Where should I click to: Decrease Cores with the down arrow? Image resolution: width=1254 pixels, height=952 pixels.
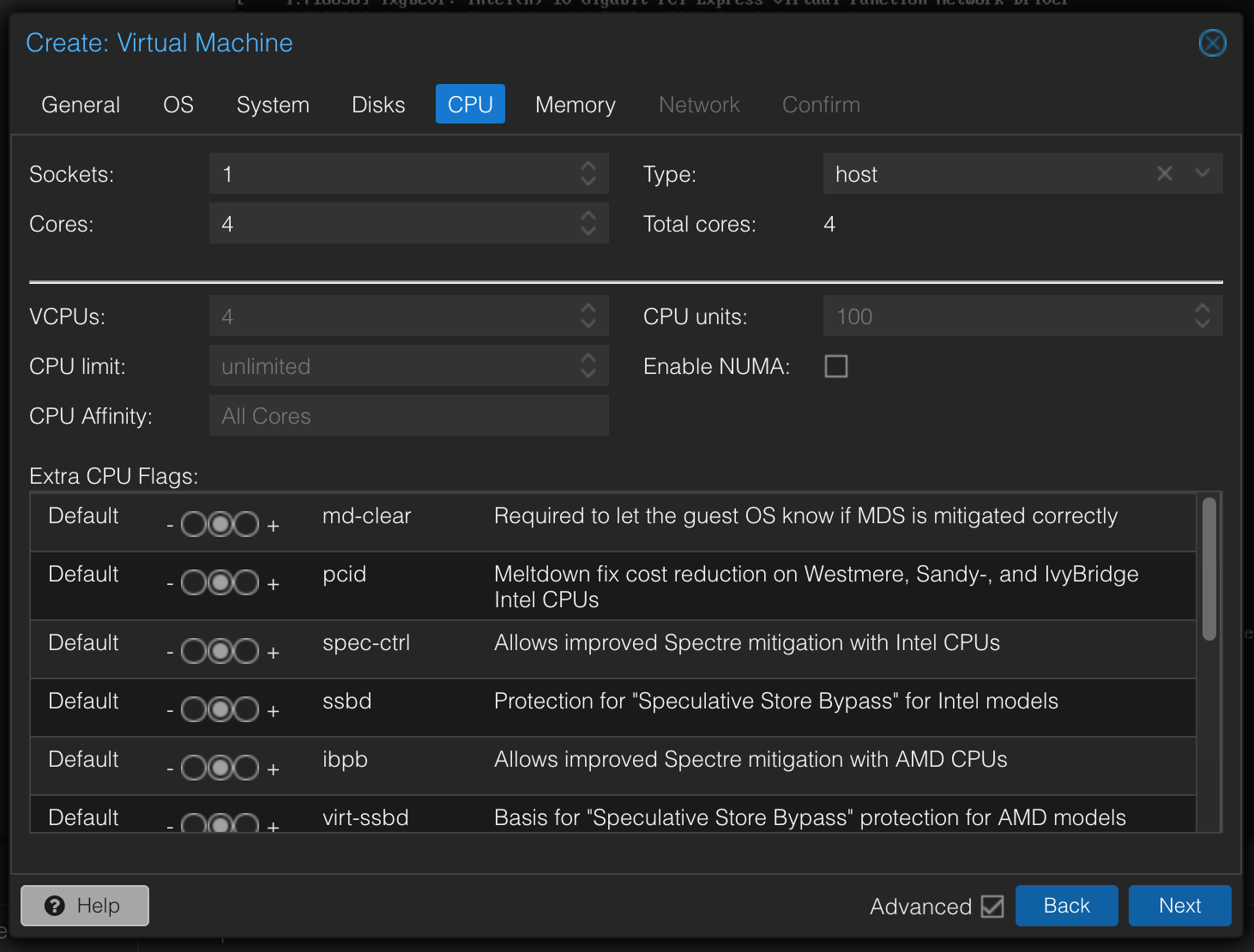coord(588,231)
